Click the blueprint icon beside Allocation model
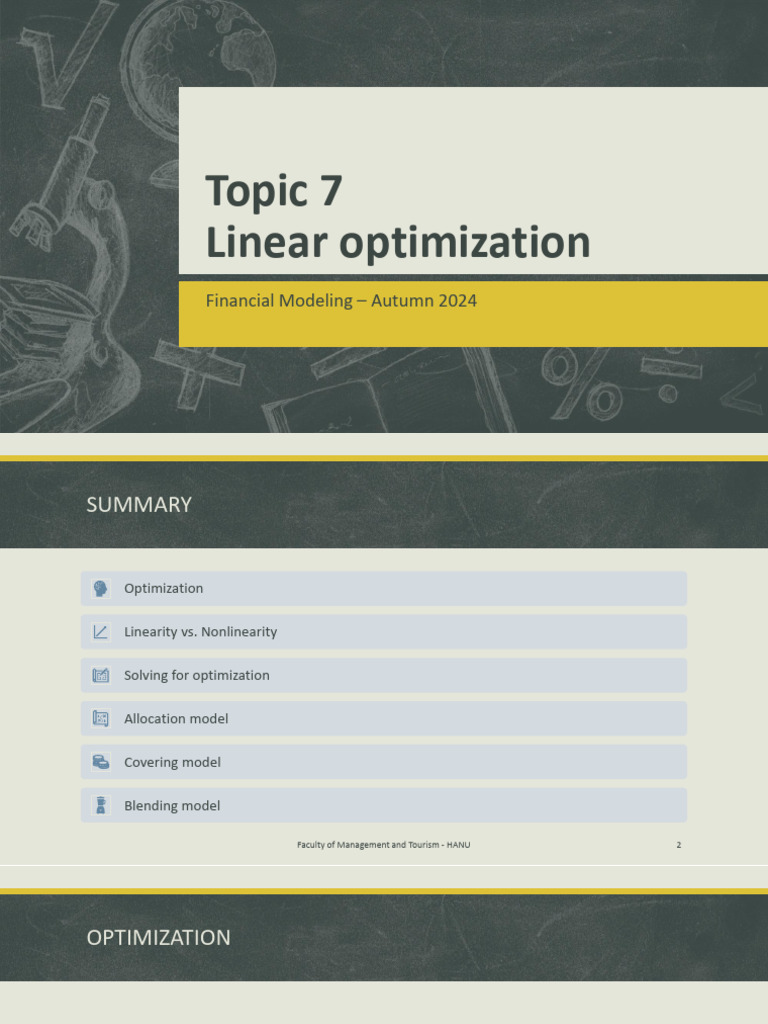 100,718
